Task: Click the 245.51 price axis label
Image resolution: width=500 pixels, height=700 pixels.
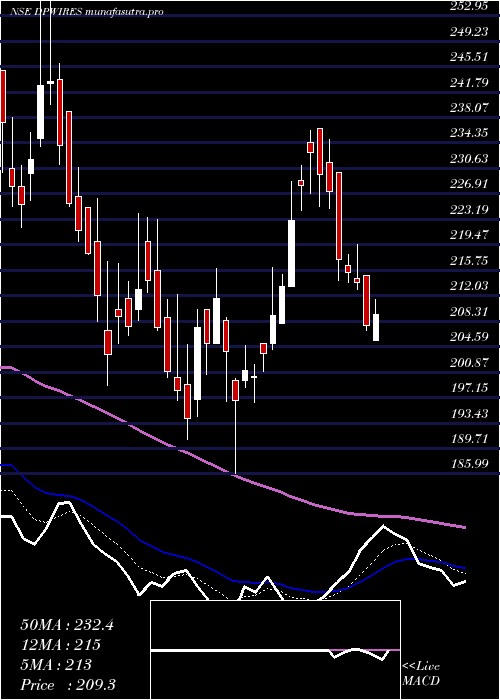Action: [470, 57]
